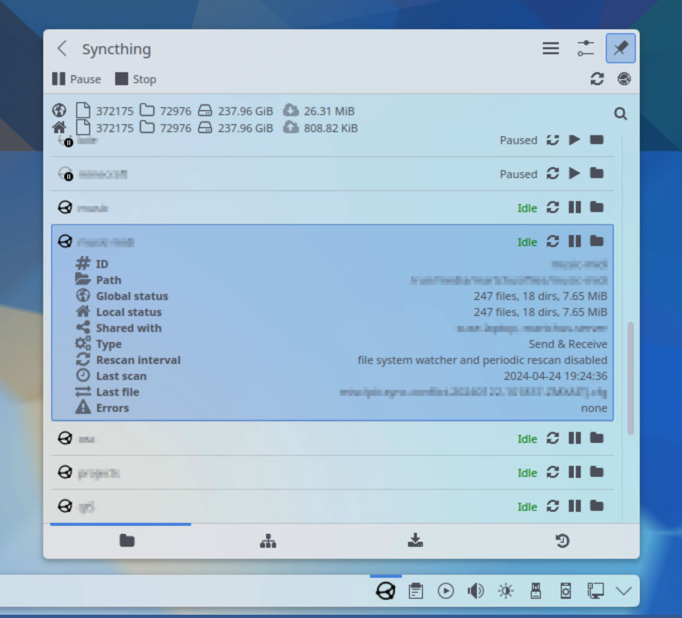Image resolution: width=682 pixels, height=618 pixels.
Task: Pause all Syncthing devices
Action: click(x=77, y=79)
